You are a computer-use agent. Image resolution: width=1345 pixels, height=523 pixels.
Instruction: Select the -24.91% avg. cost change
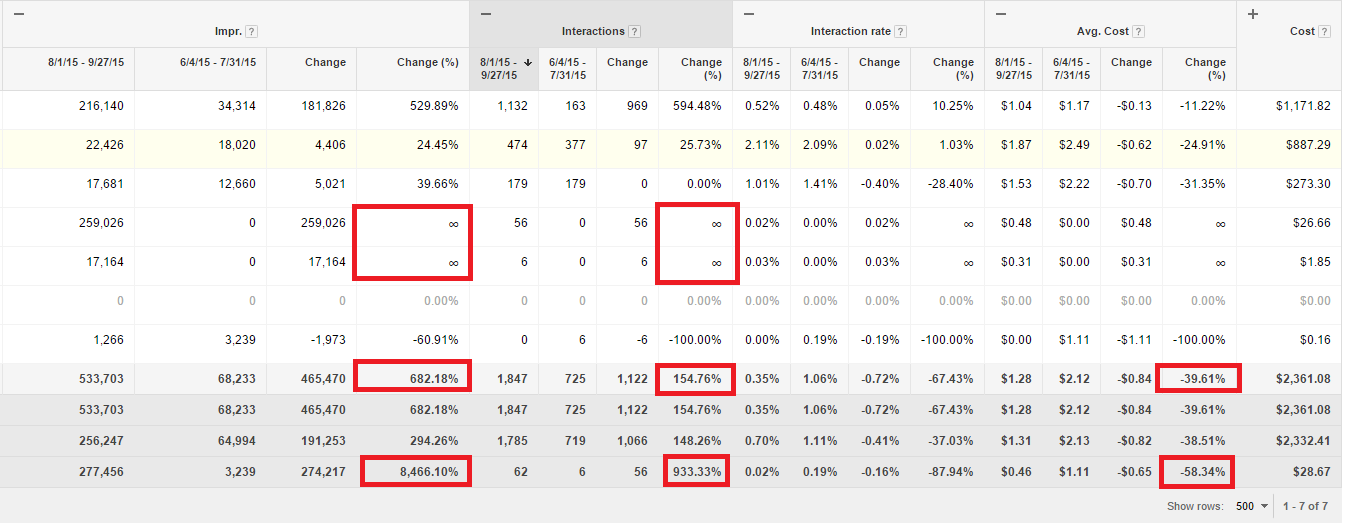[x=1202, y=145]
